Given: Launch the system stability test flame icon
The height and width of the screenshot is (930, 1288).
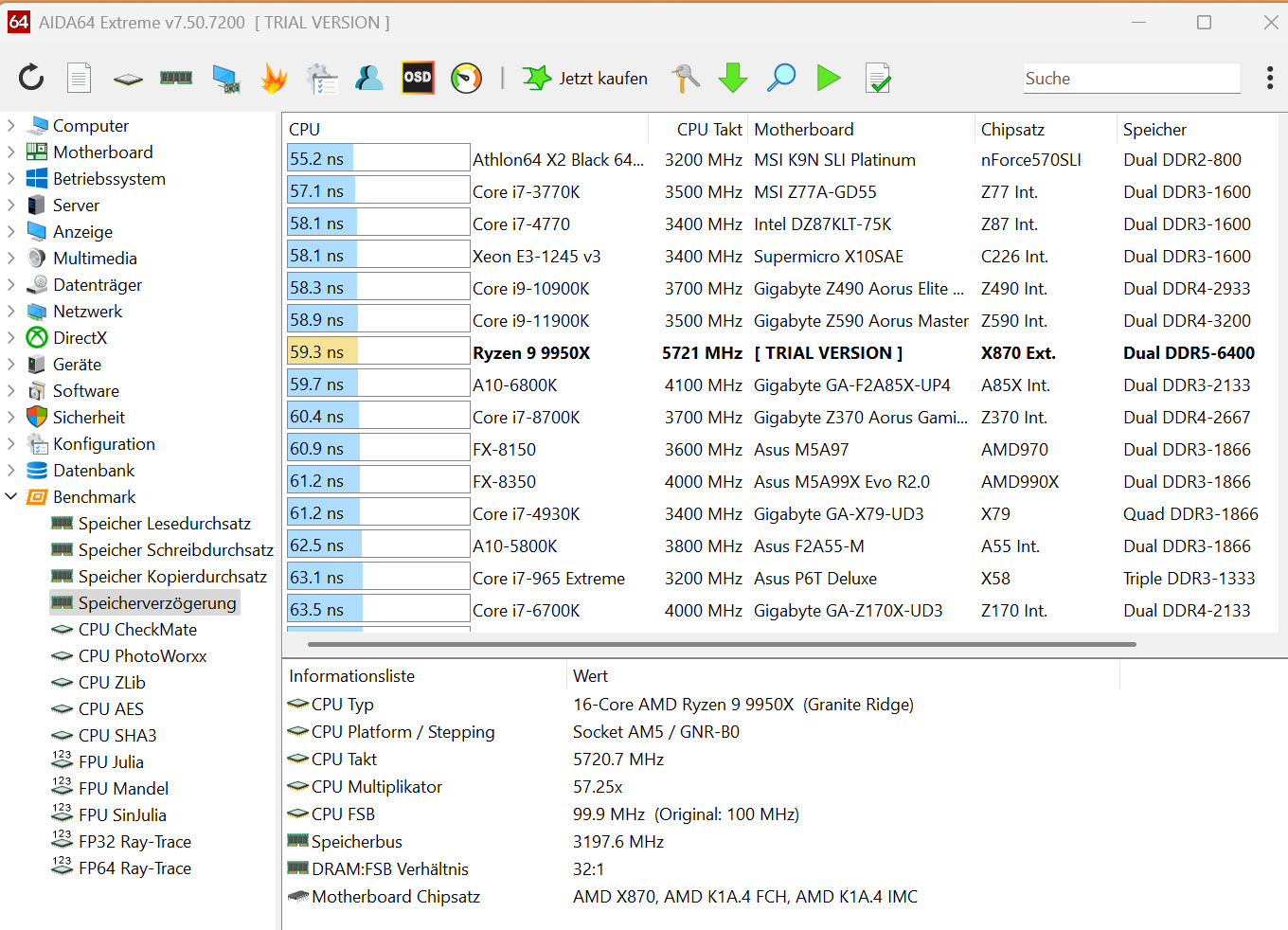Looking at the screenshot, I should (x=274, y=78).
